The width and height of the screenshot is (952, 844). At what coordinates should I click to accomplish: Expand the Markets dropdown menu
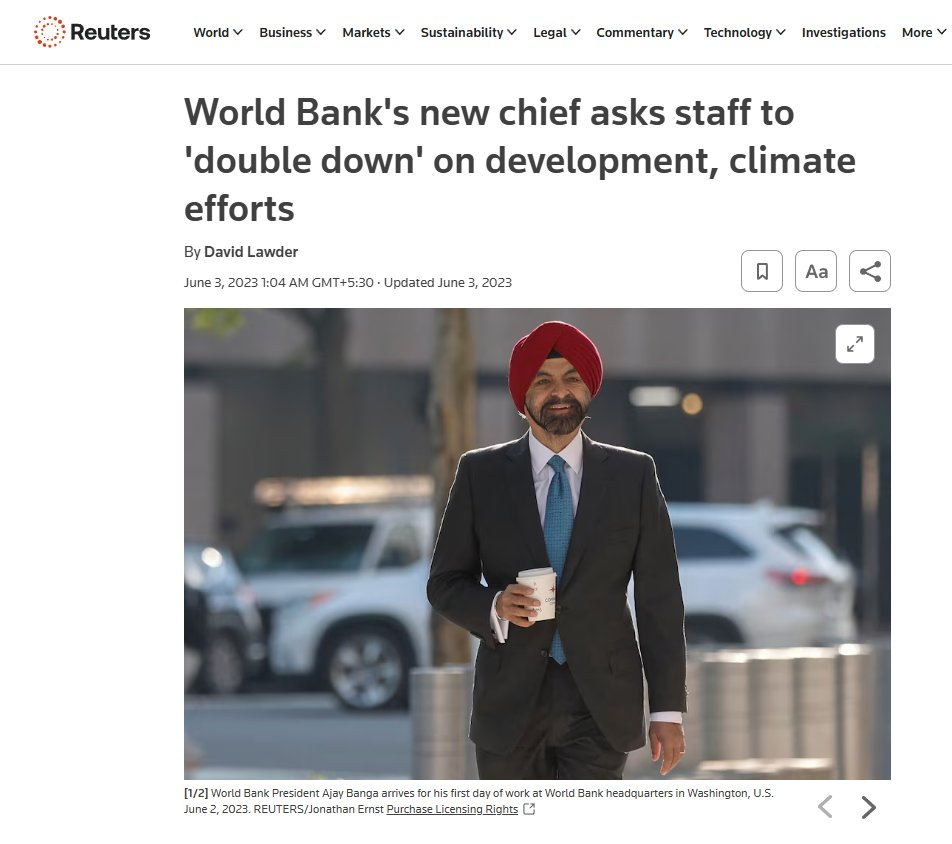[373, 32]
